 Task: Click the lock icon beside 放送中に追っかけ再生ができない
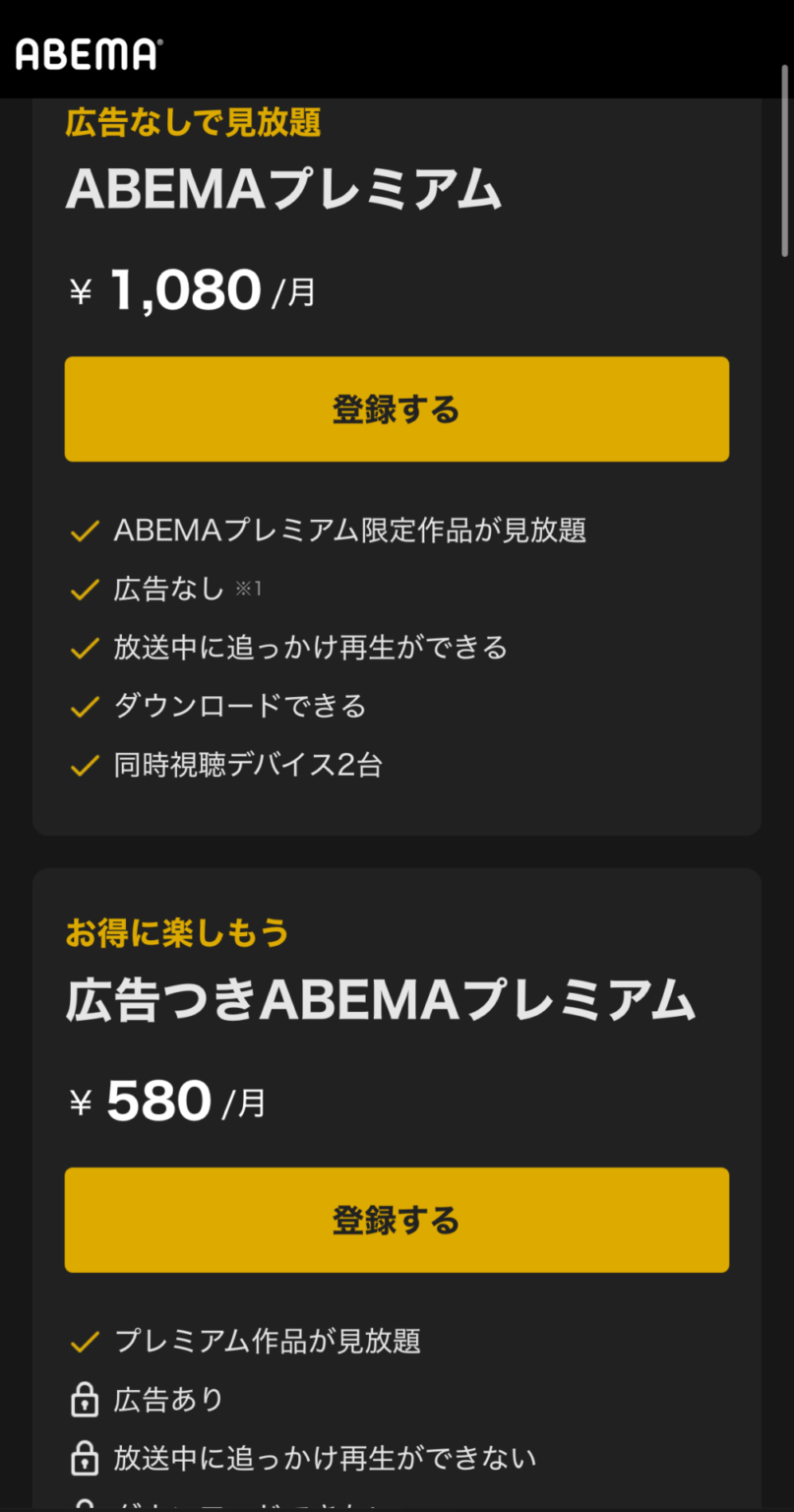(x=83, y=1458)
